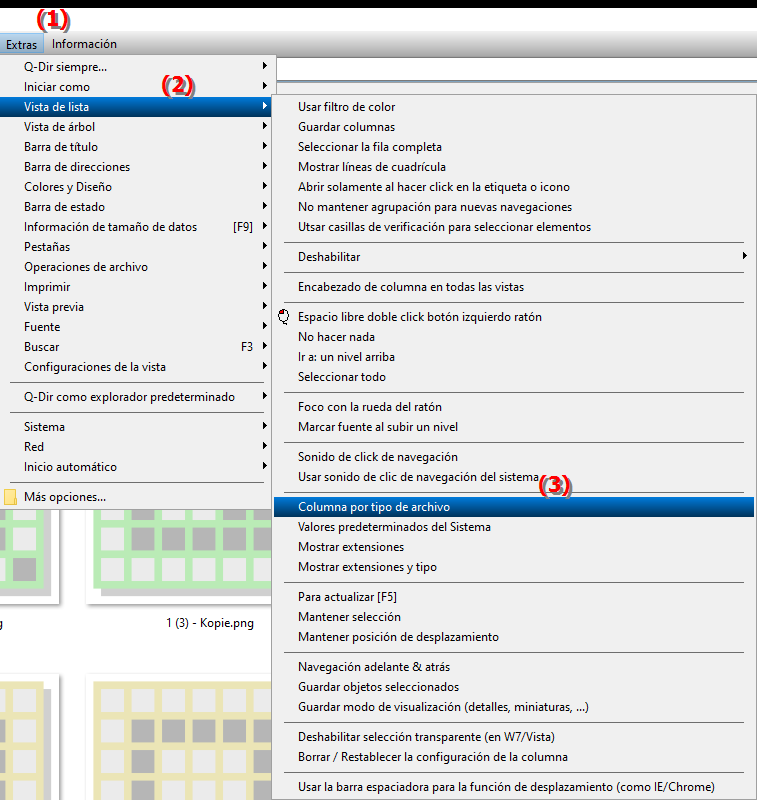Toggle Usar la barra espaciadora para desplazamiento
This screenshot has height=800, width=757.
(x=514, y=787)
